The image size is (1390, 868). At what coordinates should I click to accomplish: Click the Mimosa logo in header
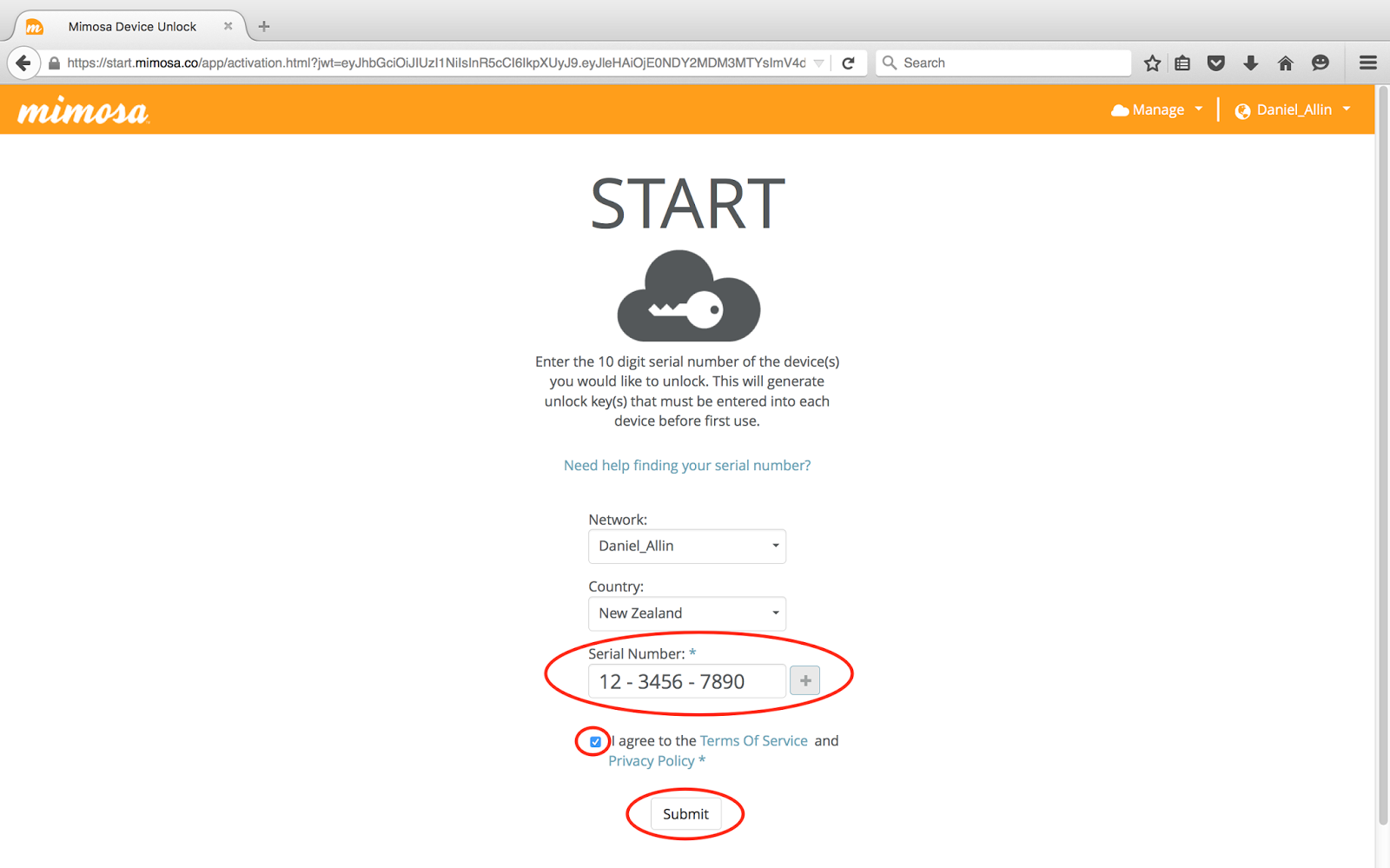[x=83, y=110]
